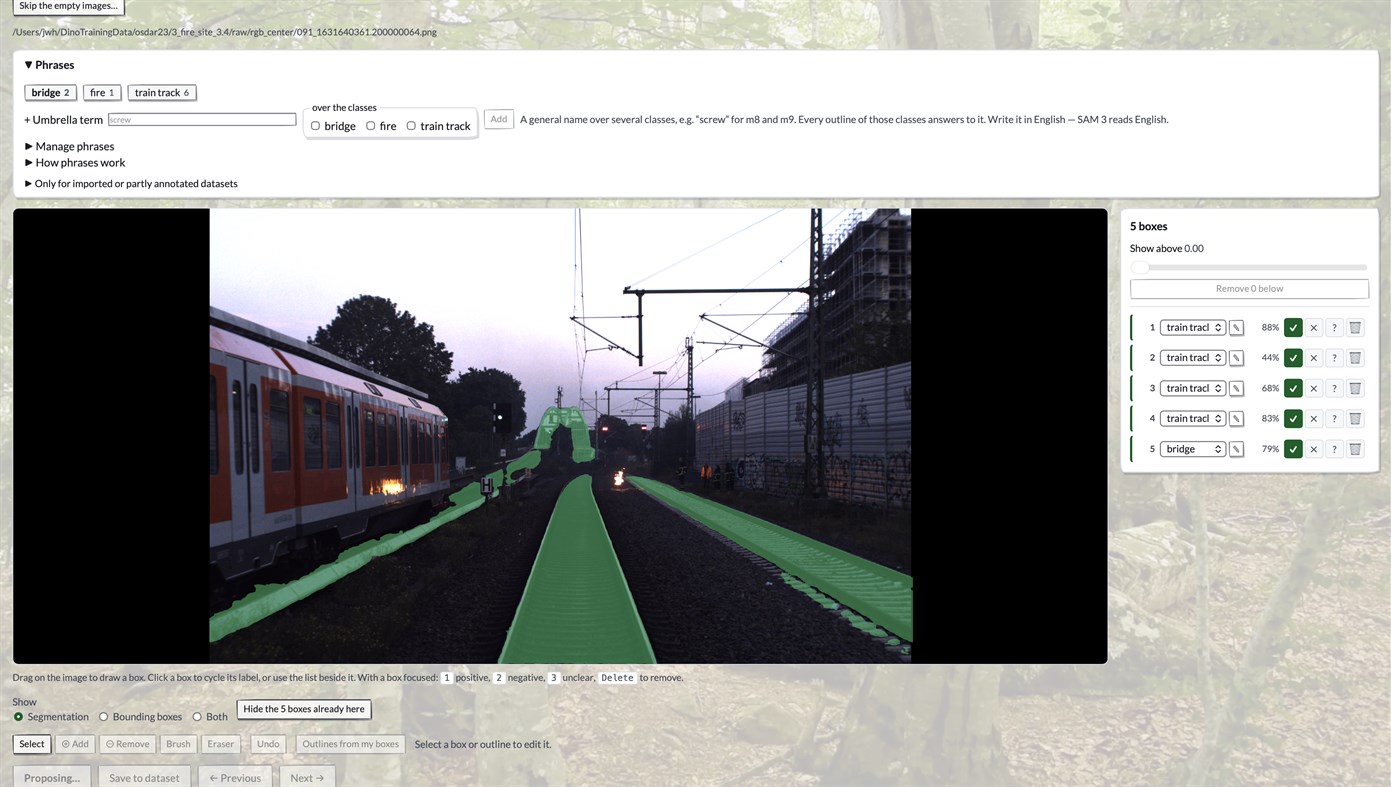Click the Umbrella term input field
Image resolution: width=1391 pixels, height=787 pixels.
[201, 120]
